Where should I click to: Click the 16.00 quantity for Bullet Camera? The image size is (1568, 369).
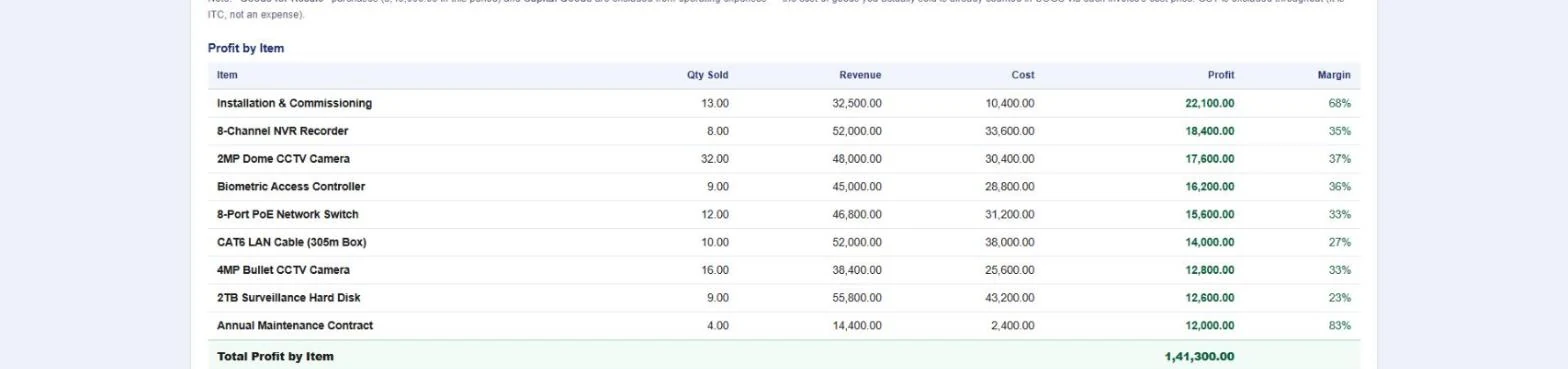(715, 270)
